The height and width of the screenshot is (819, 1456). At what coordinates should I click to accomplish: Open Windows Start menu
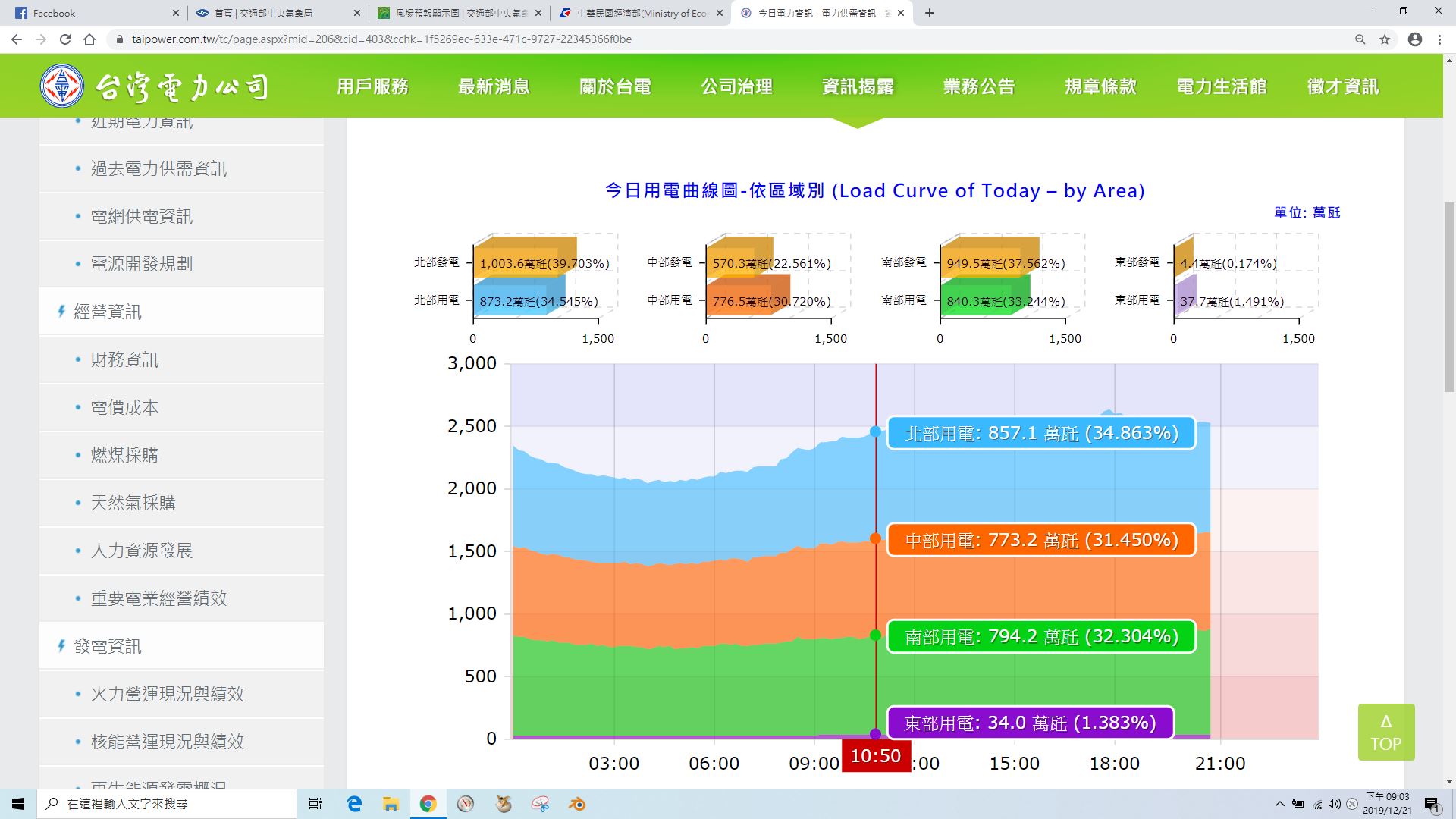click(x=18, y=804)
